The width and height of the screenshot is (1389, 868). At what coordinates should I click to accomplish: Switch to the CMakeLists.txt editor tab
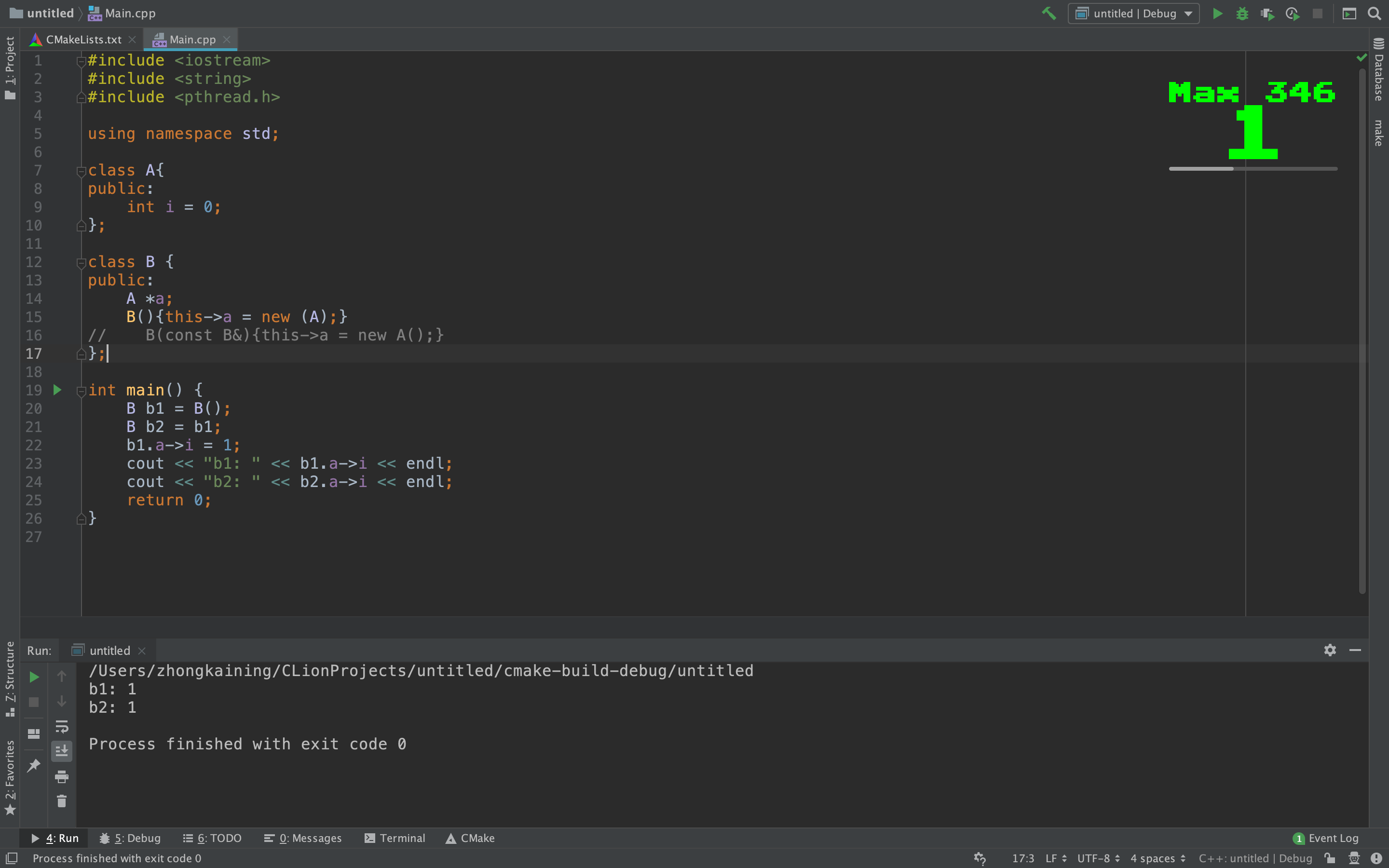(x=83, y=40)
